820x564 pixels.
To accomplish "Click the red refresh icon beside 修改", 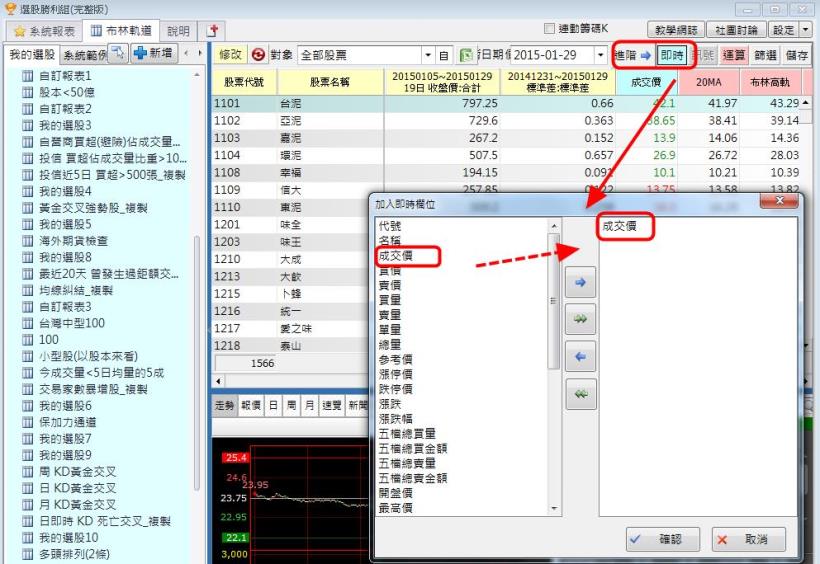I will pos(258,54).
